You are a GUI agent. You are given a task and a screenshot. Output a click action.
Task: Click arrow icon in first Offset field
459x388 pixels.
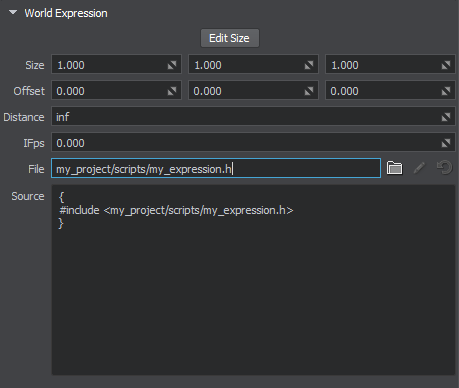172,91
